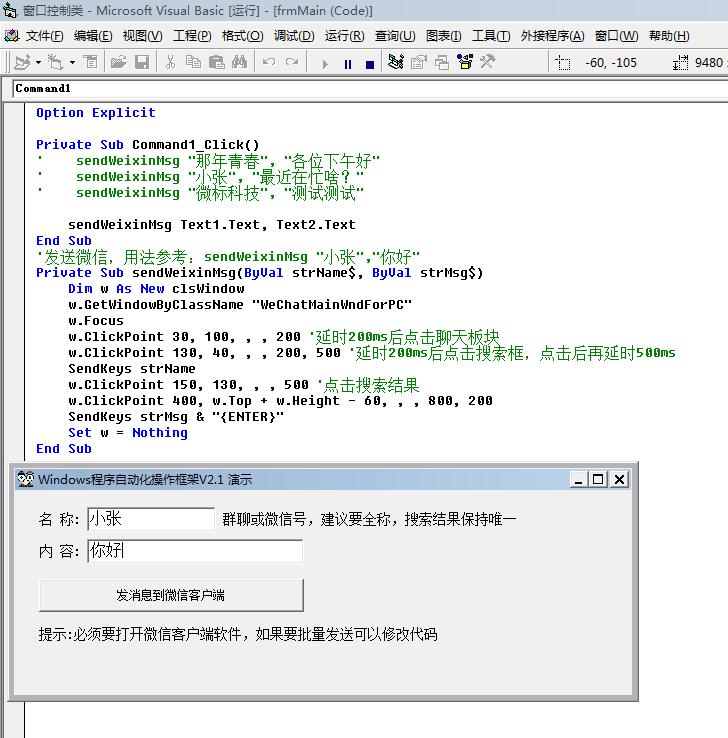
Task: Open the 工具(T) menu
Action: pyautogui.click(x=491, y=36)
